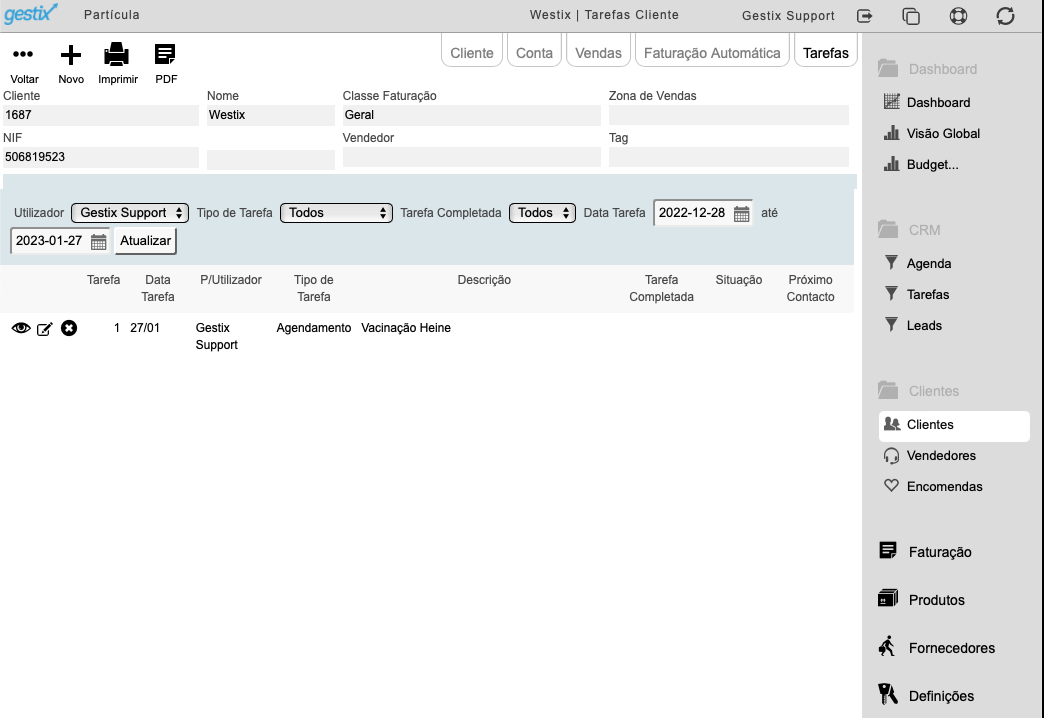Switch to Cliente tab
Viewport: 1044px width, 718px height.
tap(471, 53)
